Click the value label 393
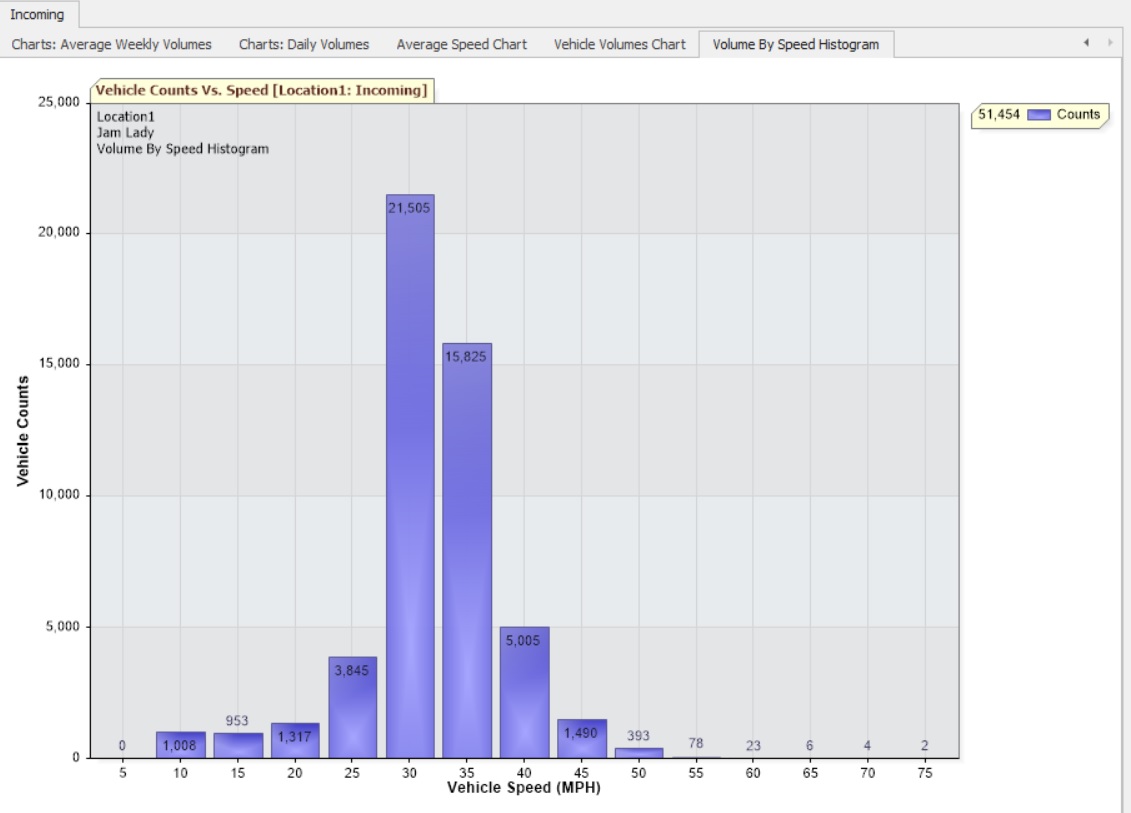This screenshot has width=1131, height=813. 638,736
